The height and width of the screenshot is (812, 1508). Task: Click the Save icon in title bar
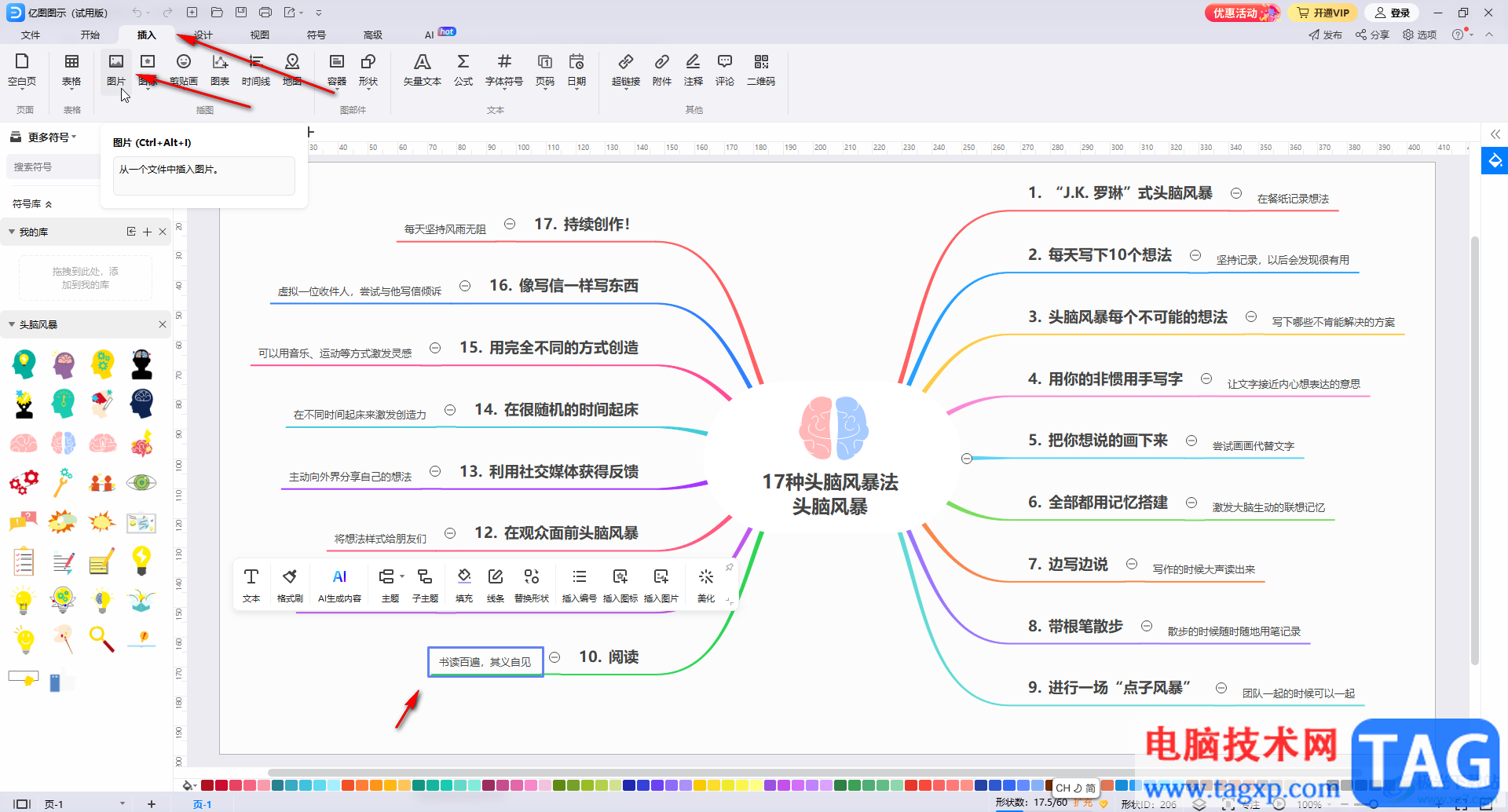pos(241,13)
